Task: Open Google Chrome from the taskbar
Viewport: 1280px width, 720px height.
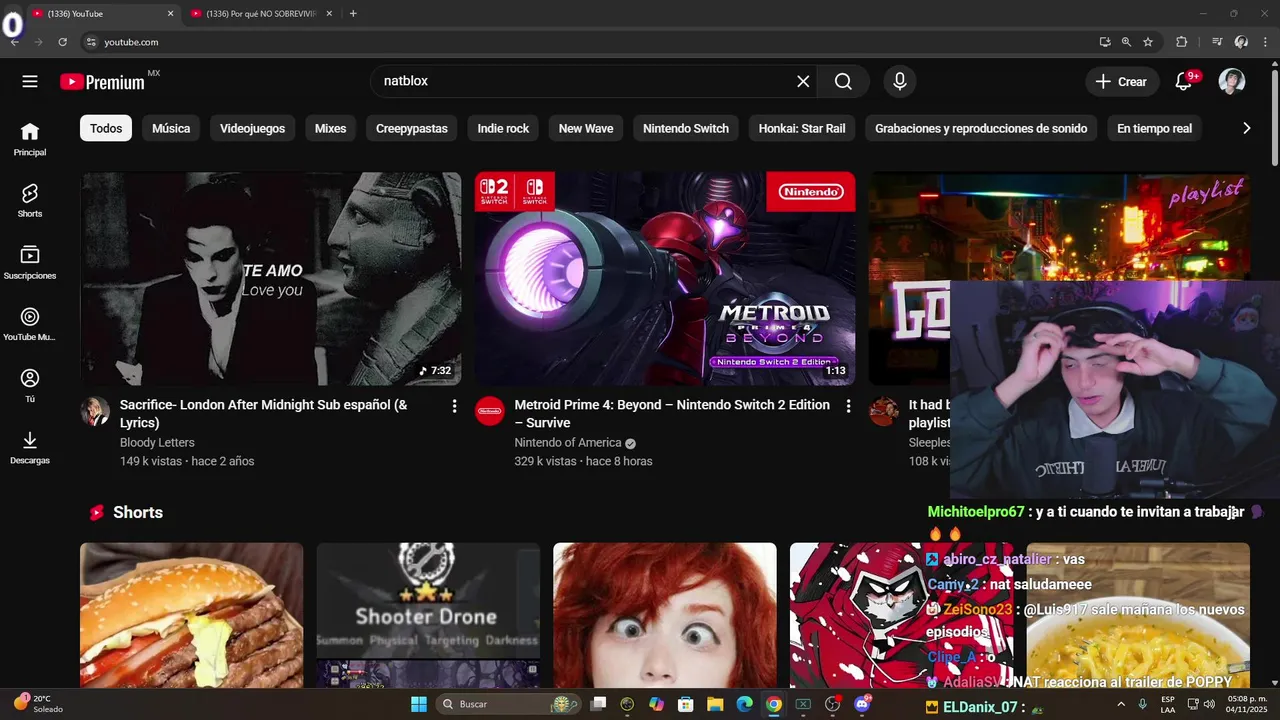Action: click(x=773, y=704)
